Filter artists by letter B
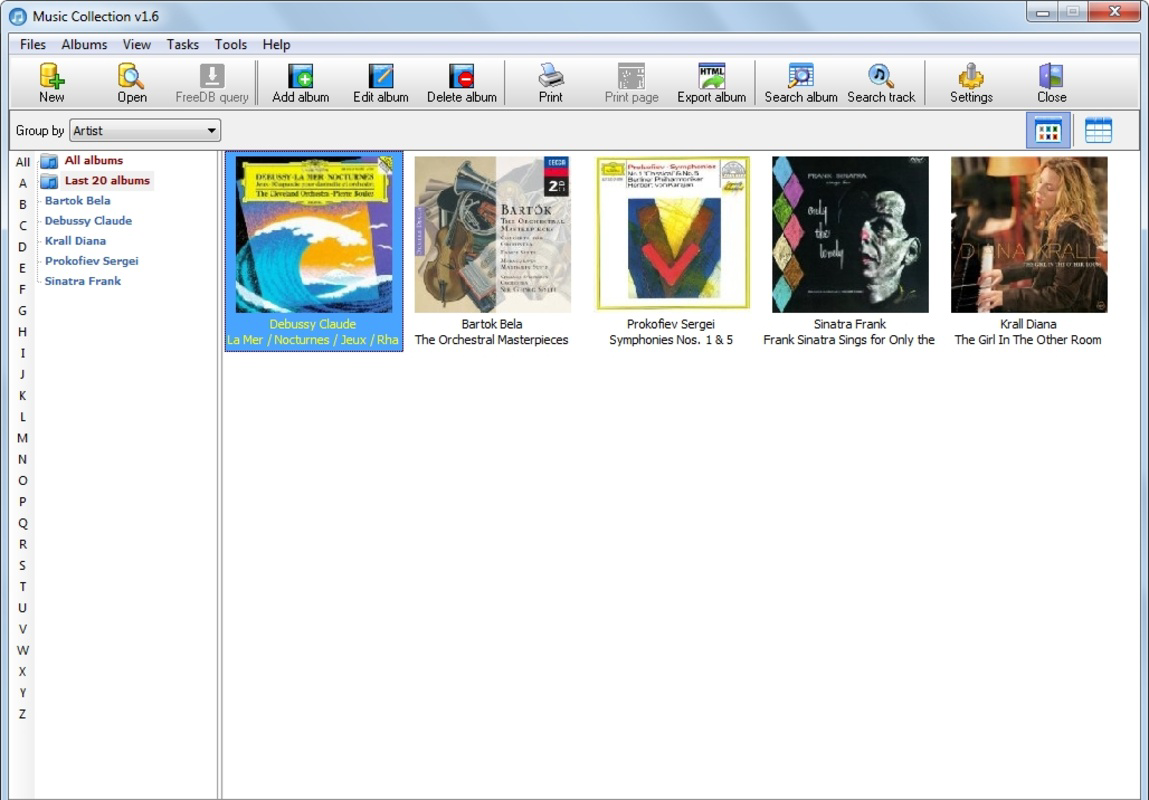The height and width of the screenshot is (800, 1149). pyautogui.click(x=23, y=204)
